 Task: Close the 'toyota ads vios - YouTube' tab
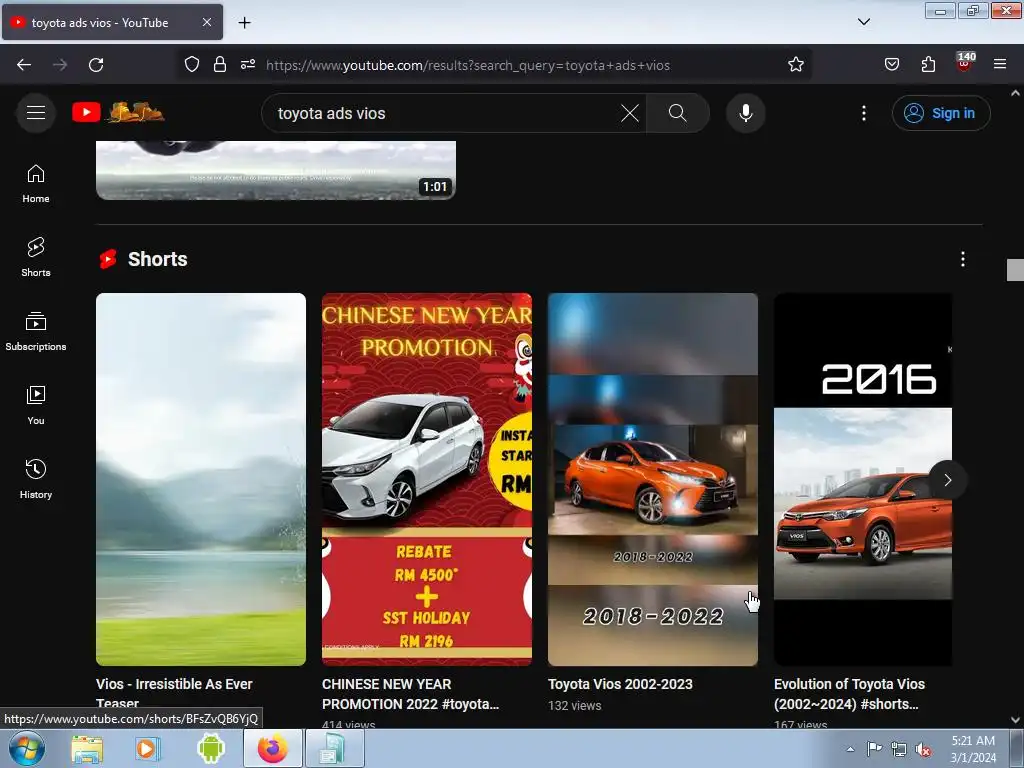[206, 22]
